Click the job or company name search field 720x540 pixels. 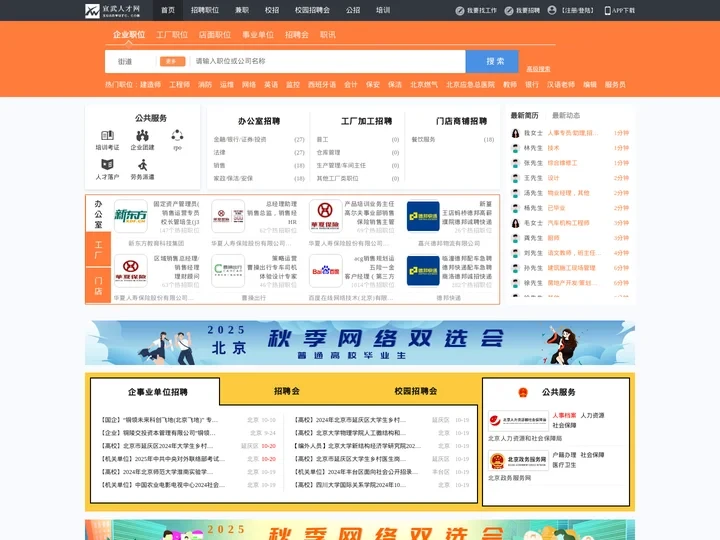pos(328,61)
